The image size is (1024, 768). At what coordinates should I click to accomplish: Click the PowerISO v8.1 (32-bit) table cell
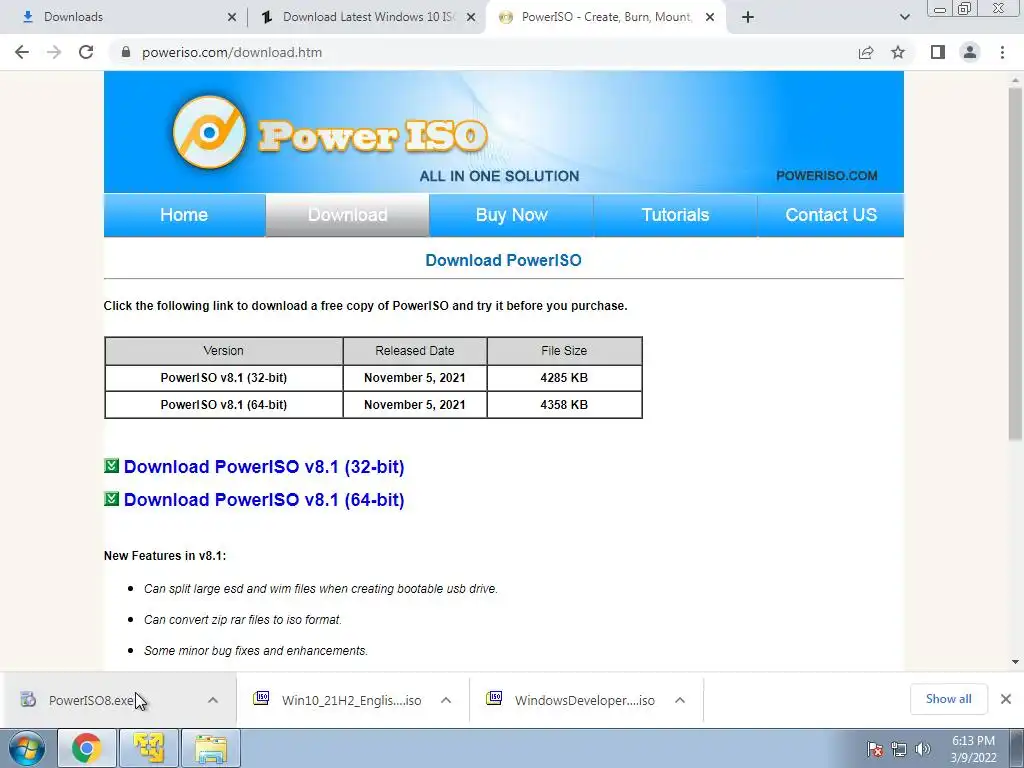[223, 377]
